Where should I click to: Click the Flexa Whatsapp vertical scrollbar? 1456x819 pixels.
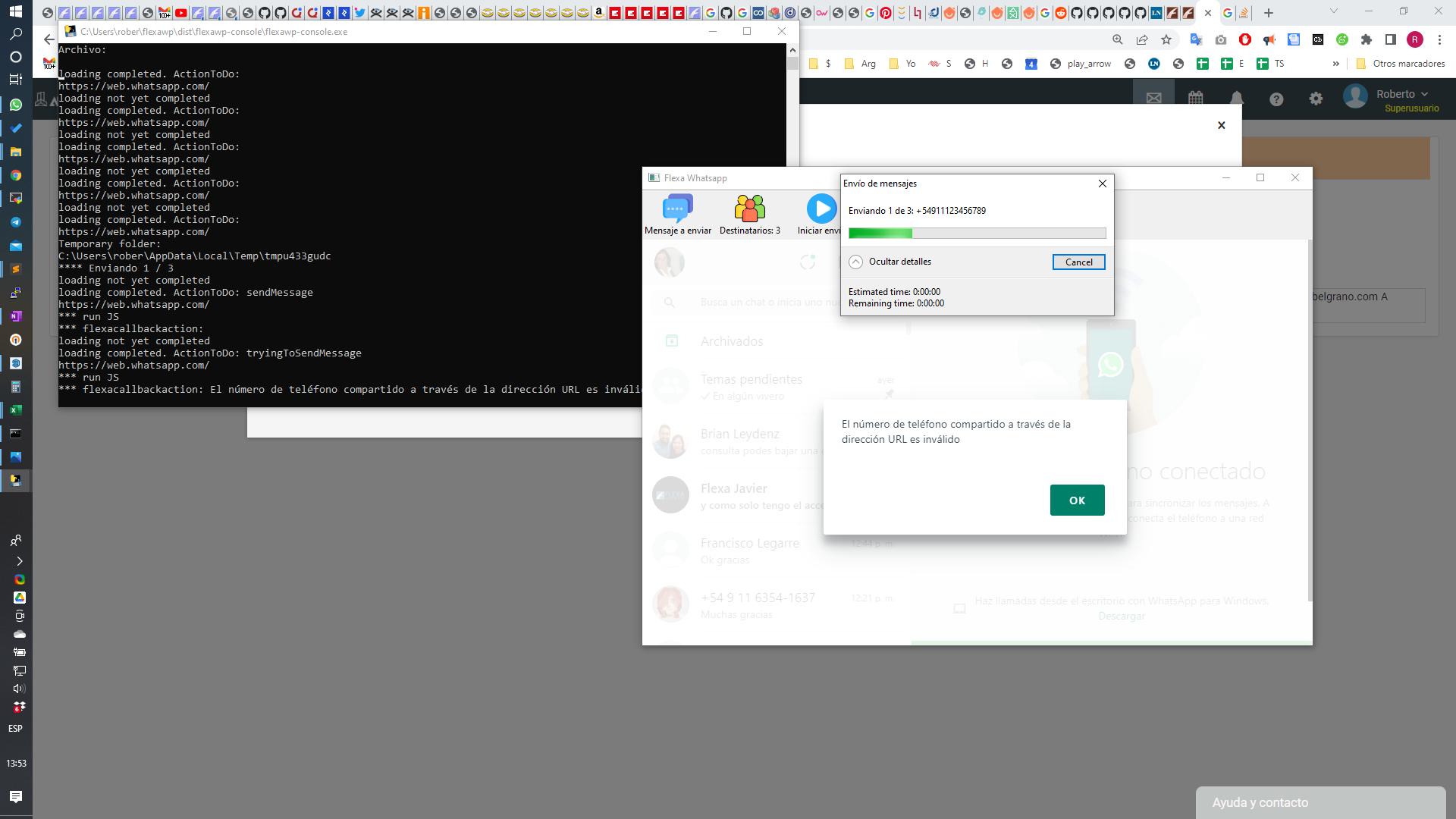[x=1310, y=421]
